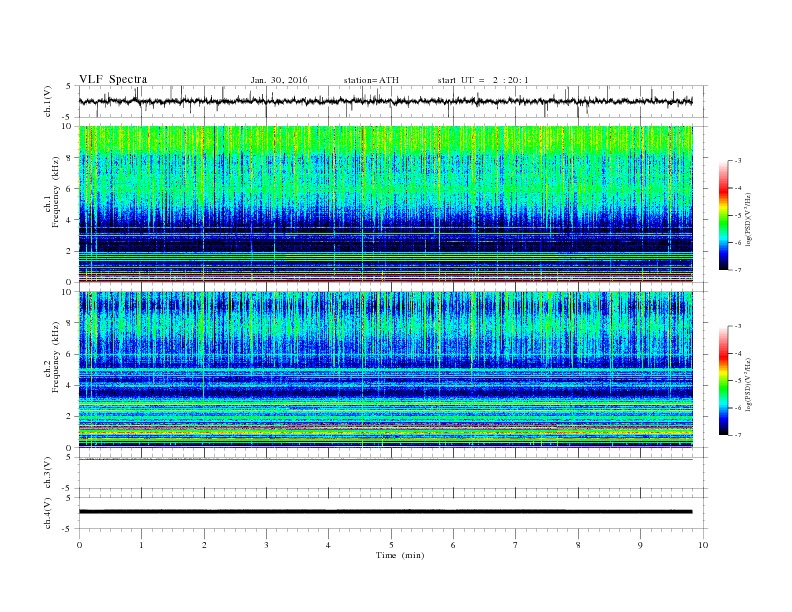Click the upper 'log(PSD)(V²/Hz)' colorbar label
The image size is (792, 612).
click(748, 219)
